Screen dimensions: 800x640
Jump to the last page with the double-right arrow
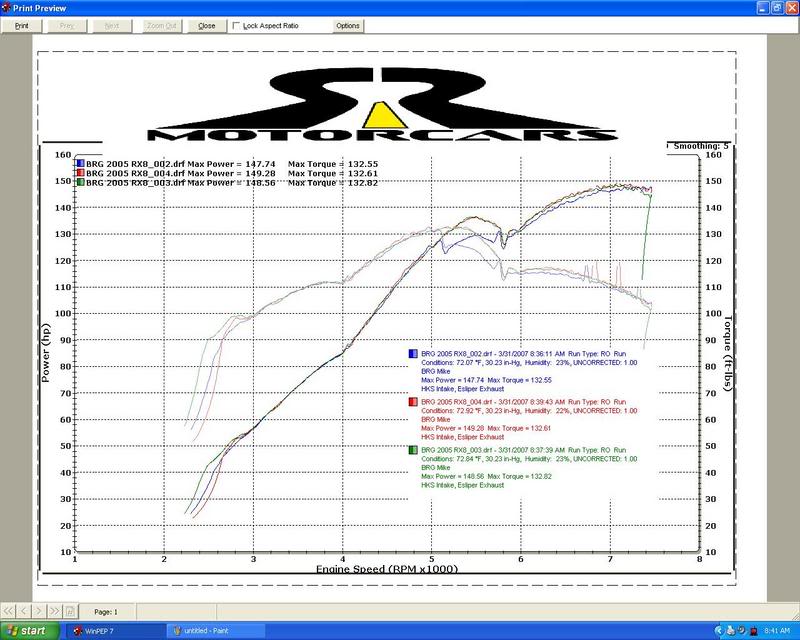pyautogui.click(x=55, y=611)
